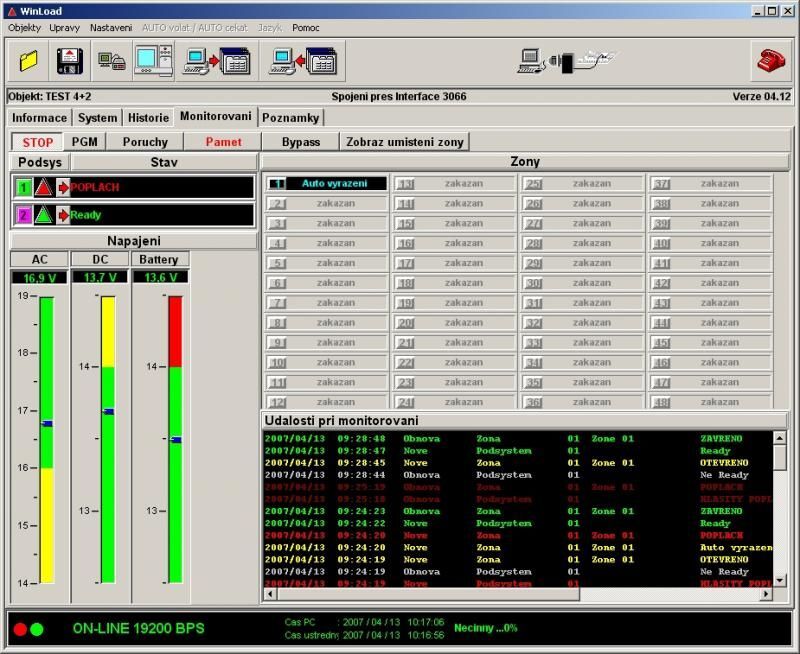The width and height of the screenshot is (800, 654).
Task: Click the Zobraz umisteni zony button
Action: pyautogui.click(x=405, y=142)
